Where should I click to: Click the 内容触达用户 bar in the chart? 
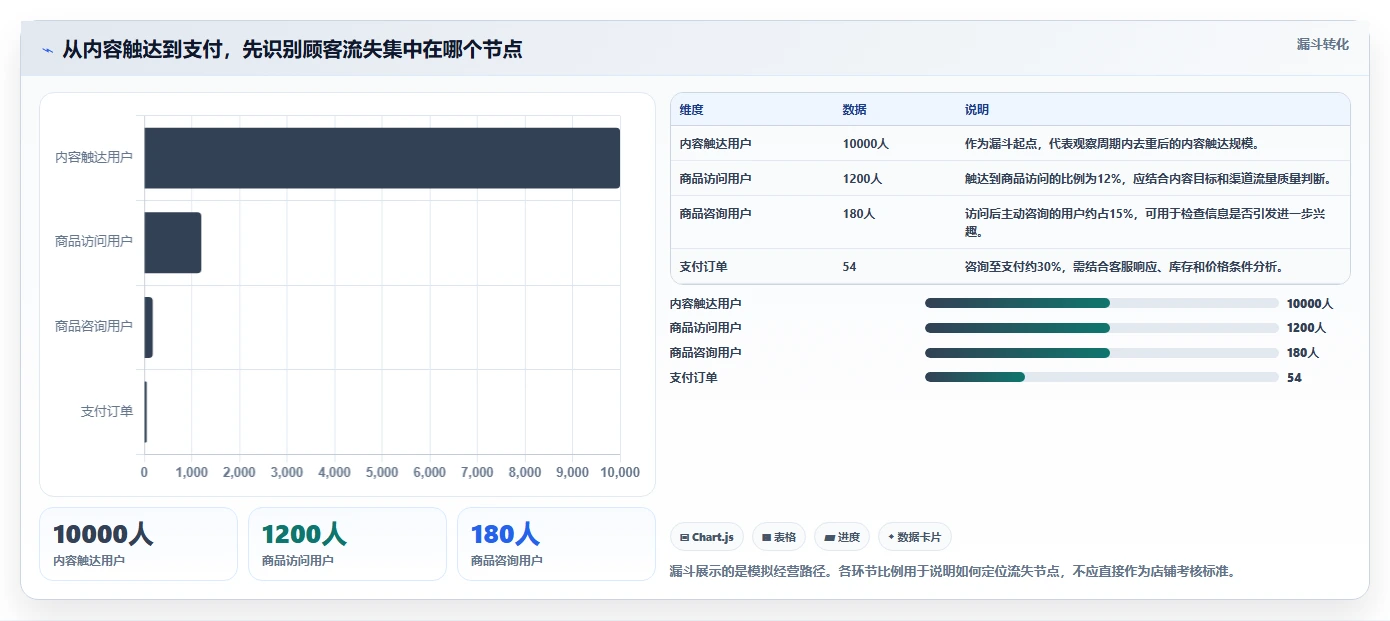pyautogui.click(x=382, y=158)
